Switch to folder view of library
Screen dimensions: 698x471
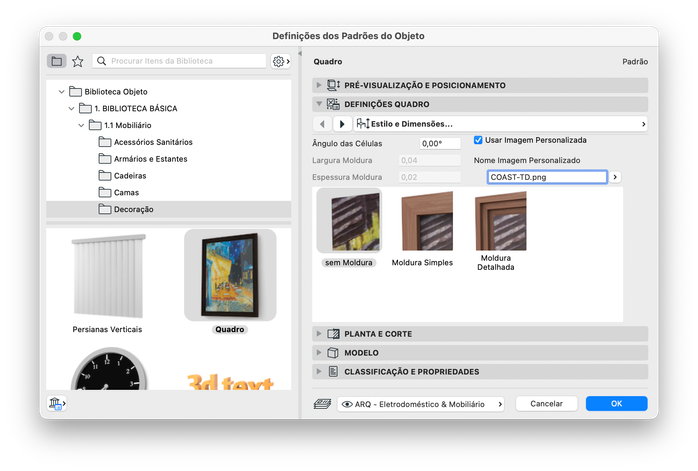[57, 61]
